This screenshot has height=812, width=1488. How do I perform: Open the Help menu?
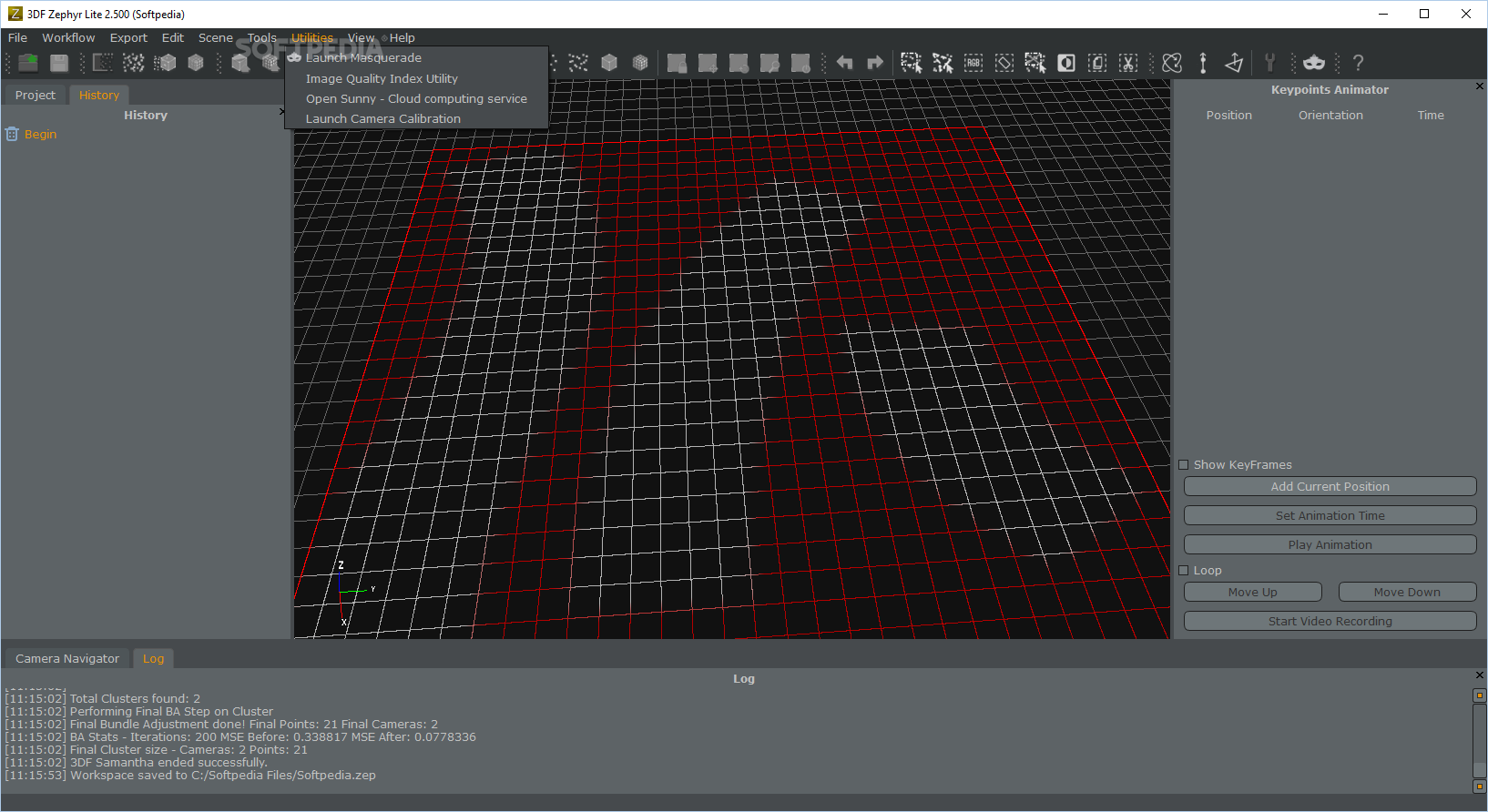coord(403,38)
